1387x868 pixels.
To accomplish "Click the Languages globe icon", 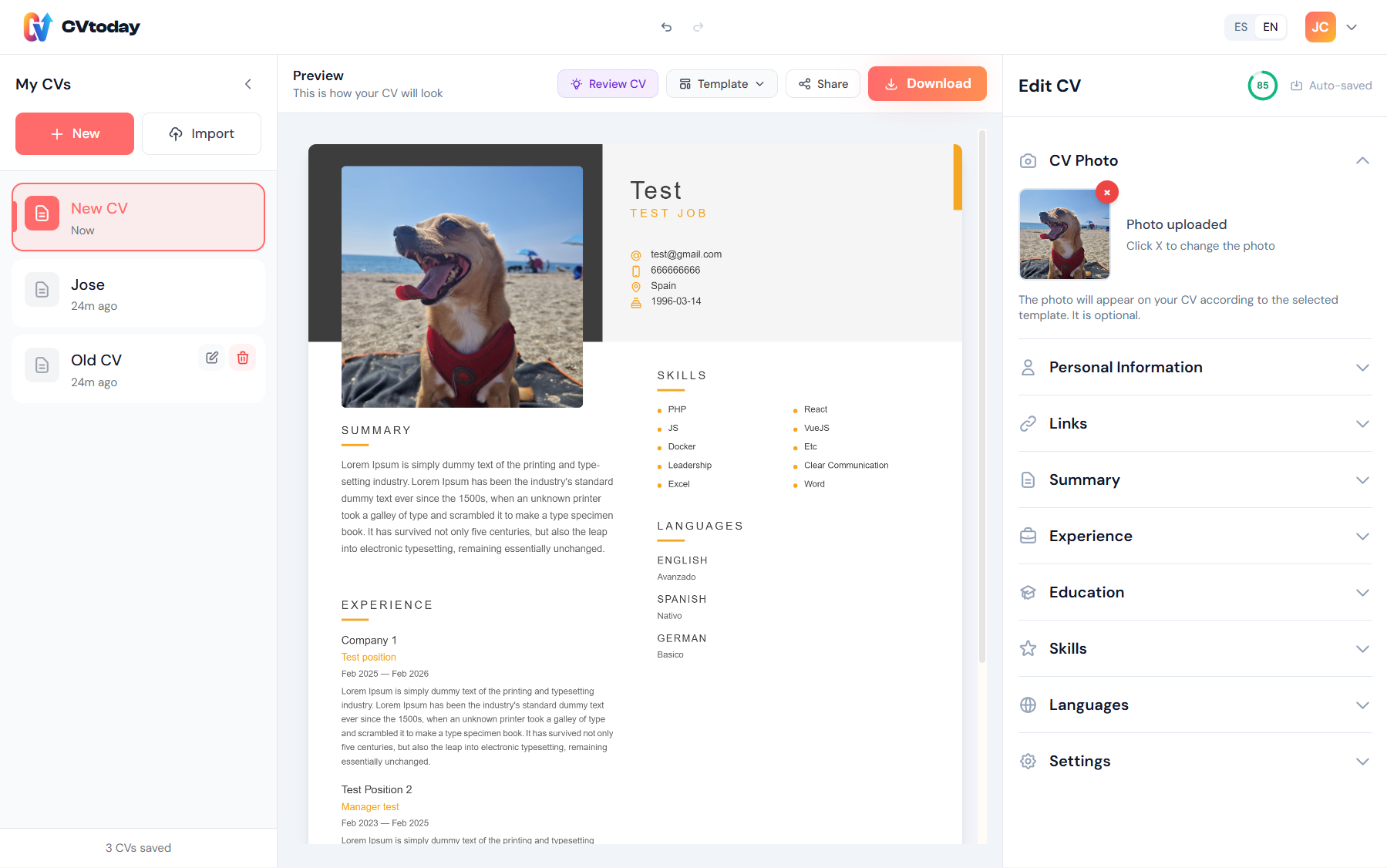I will pyautogui.click(x=1028, y=705).
